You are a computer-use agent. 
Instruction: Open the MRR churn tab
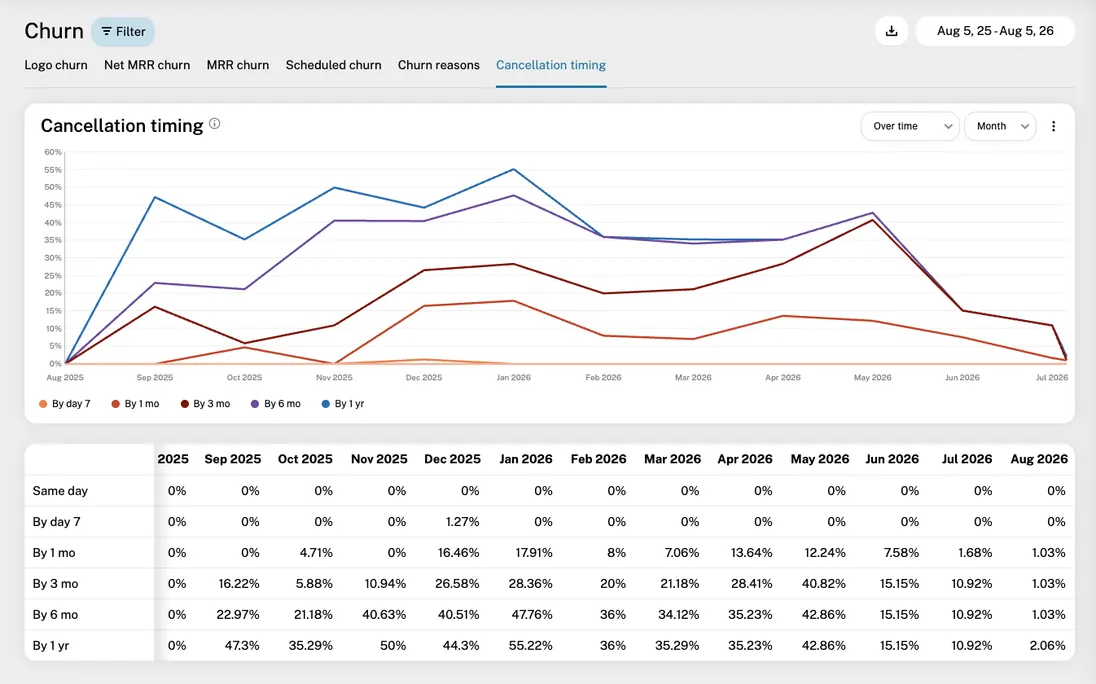(238, 65)
